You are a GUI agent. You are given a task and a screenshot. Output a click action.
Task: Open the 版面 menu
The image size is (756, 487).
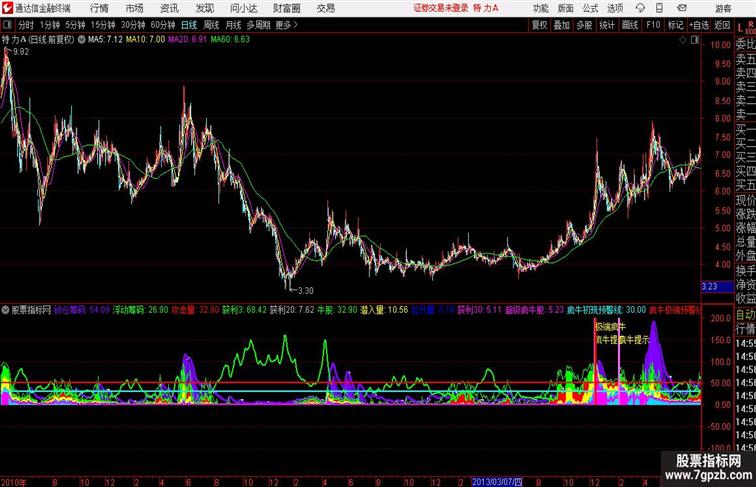pos(565,8)
